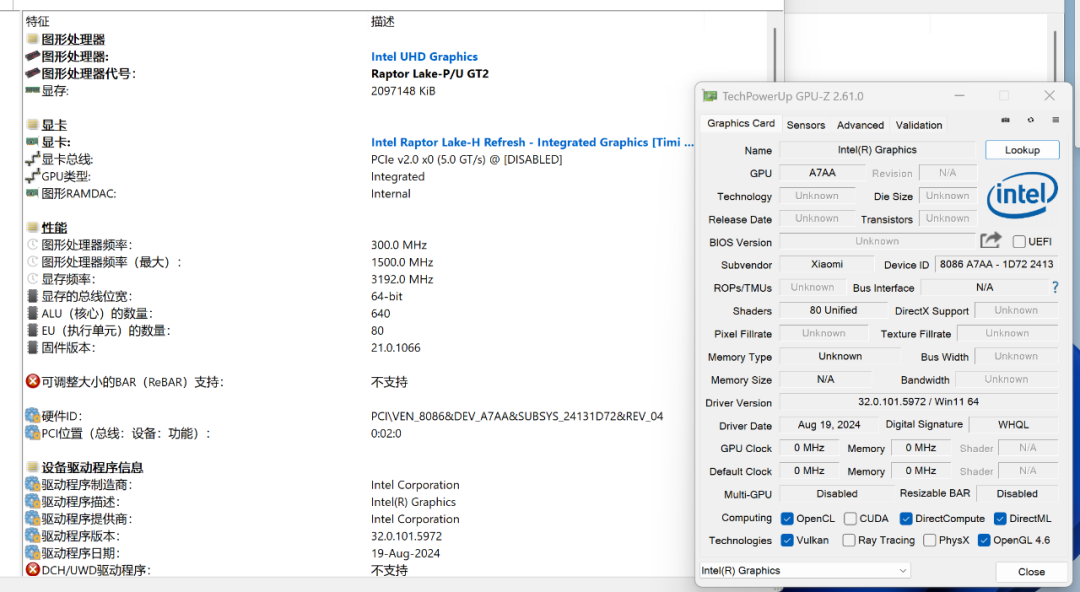Click the bus icon beside 显卡总线

[32, 159]
